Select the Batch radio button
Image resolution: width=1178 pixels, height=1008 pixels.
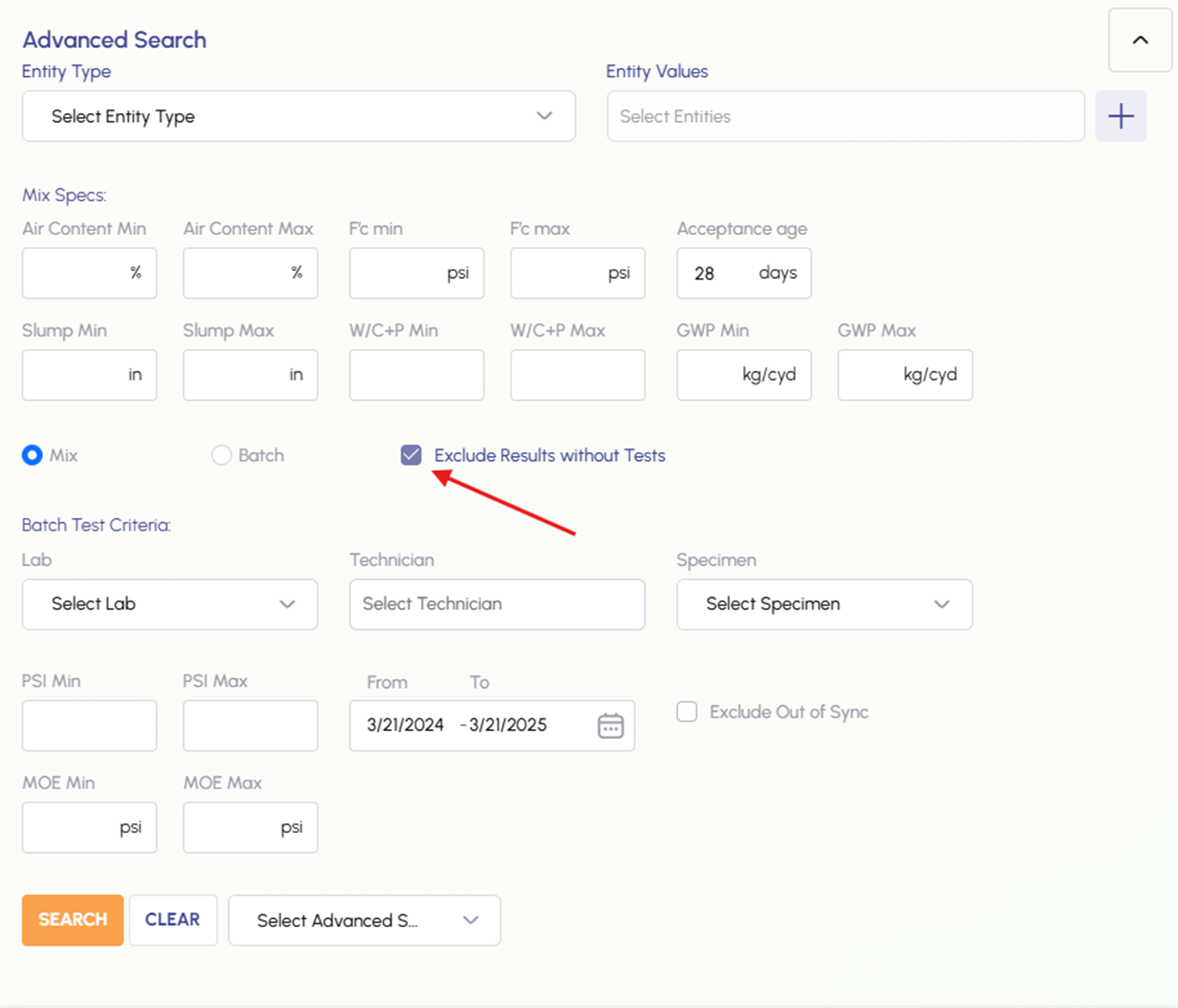point(221,455)
